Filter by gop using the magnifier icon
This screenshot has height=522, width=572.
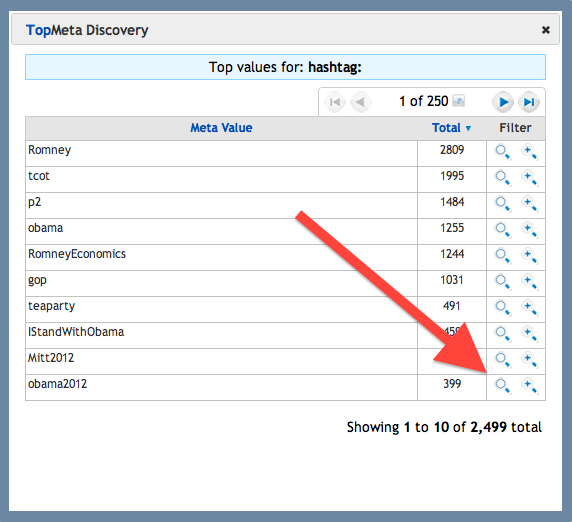pyautogui.click(x=503, y=282)
